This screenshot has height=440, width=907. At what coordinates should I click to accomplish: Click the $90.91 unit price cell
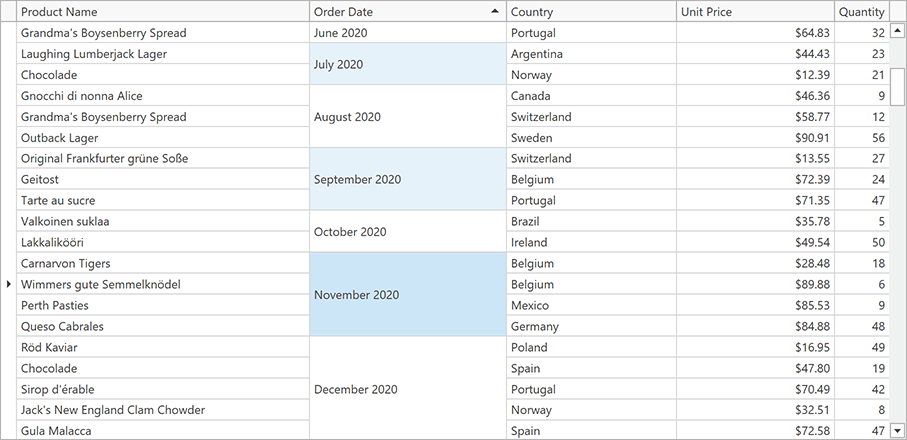[755, 138]
